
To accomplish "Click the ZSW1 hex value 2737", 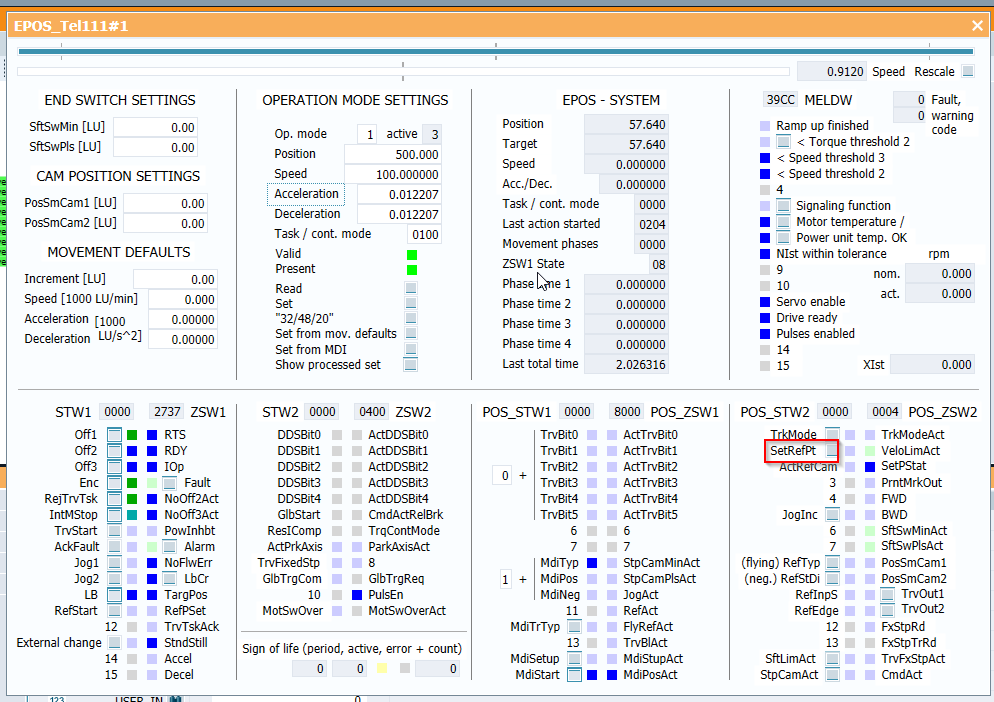I will tap(167, 412).
